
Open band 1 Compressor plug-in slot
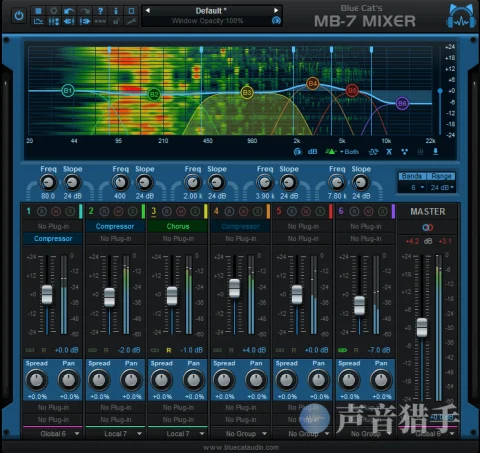(x=53, y=239)
